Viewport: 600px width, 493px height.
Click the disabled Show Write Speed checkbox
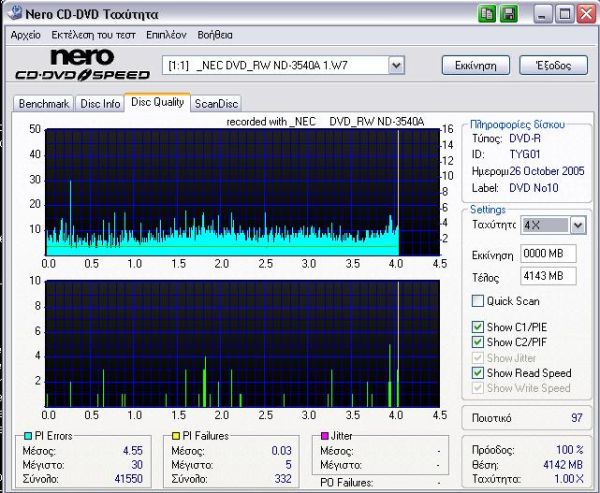point(478,388)
